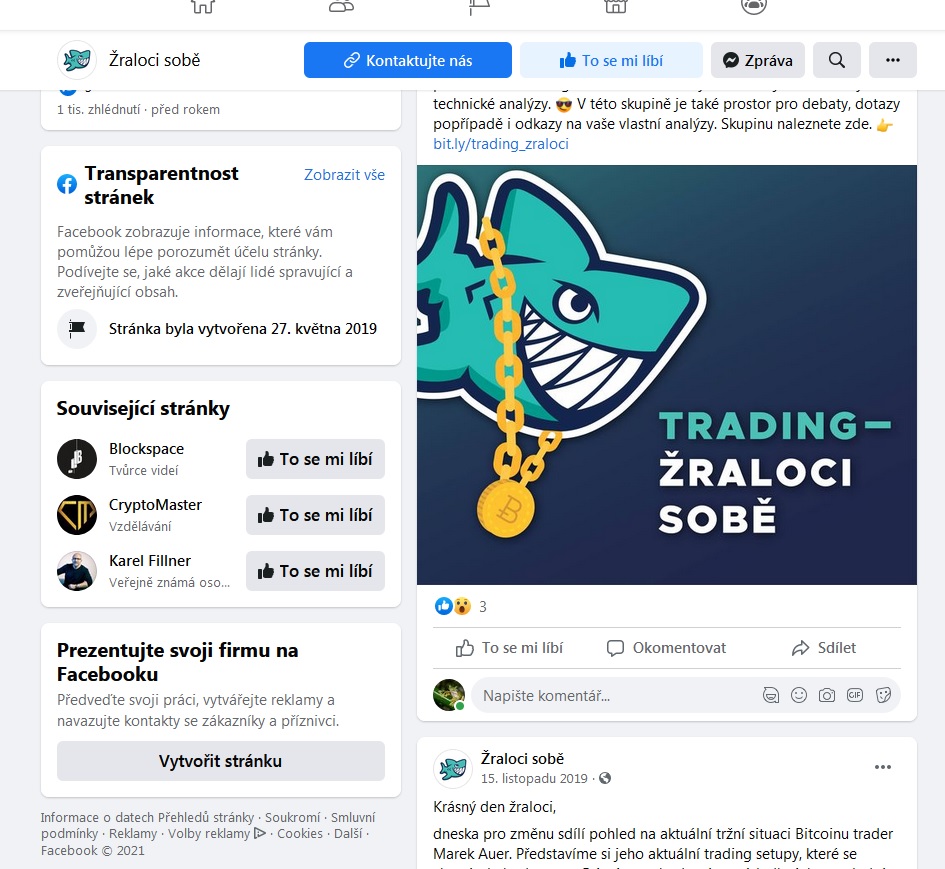
Task: Click the Zpráva messenger button
Action: pos(758,60)
